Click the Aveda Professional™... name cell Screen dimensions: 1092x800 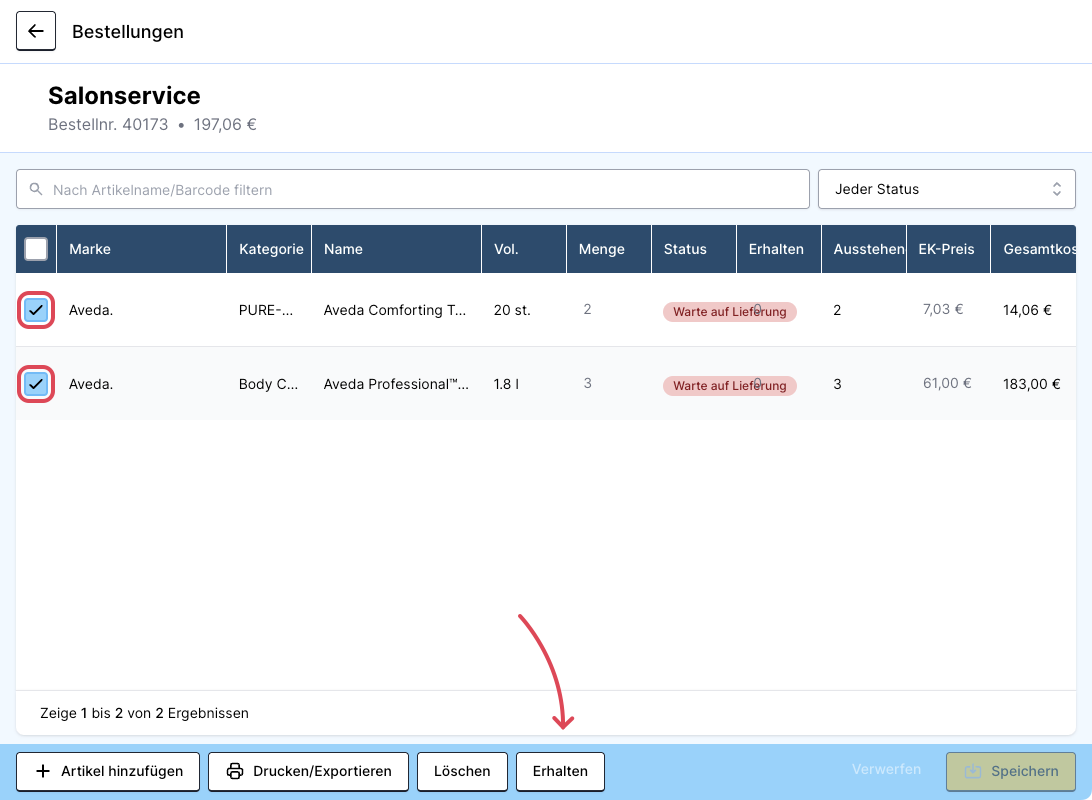pyautogui.click(x=396, y=384)
